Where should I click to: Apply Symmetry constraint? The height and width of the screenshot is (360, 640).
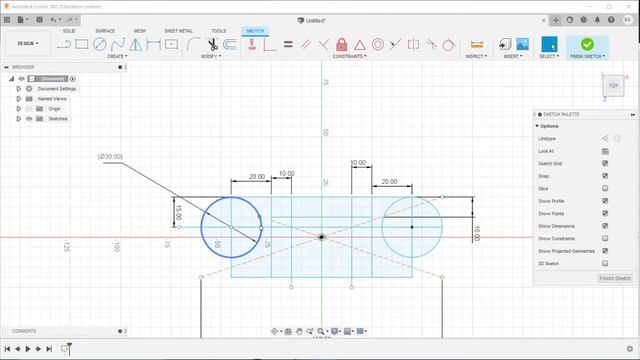413,44
